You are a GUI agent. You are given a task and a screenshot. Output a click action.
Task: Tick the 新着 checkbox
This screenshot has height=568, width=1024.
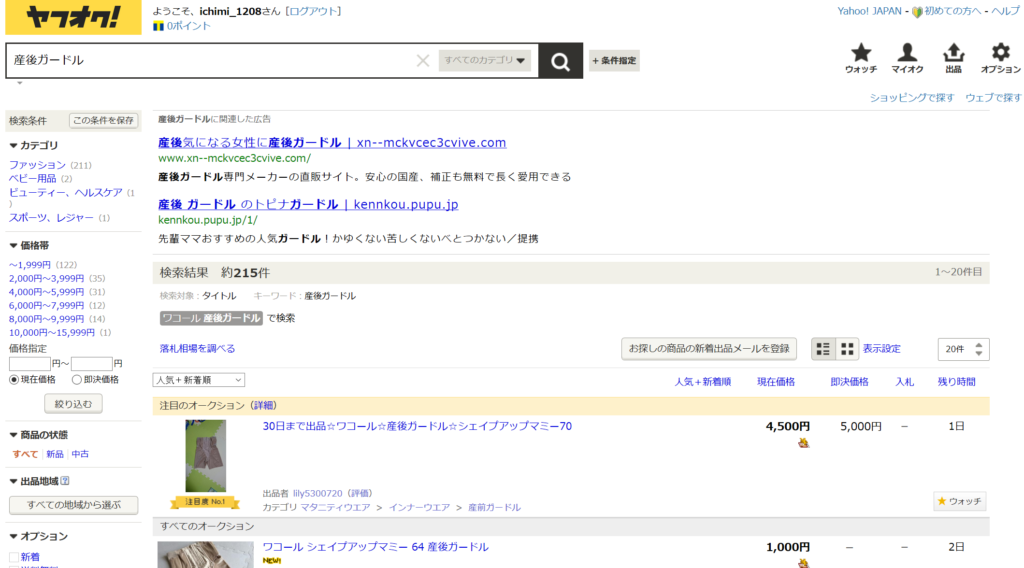(x=14, y=557)
